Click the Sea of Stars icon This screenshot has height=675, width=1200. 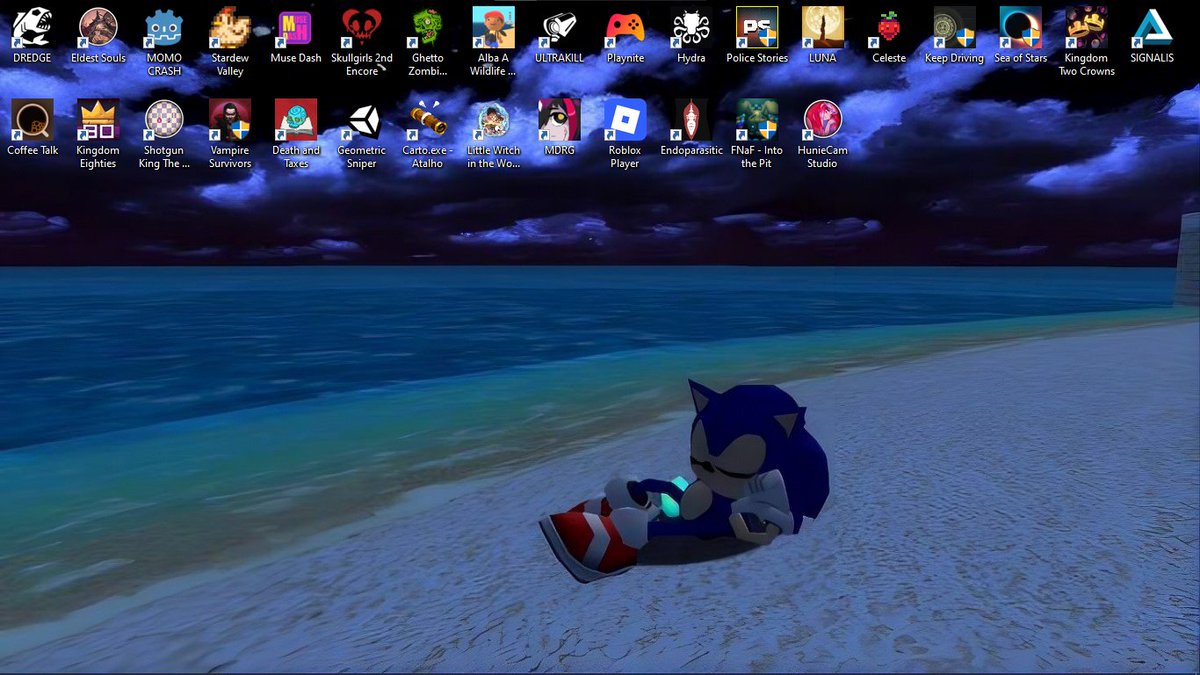click(1020, 28)
